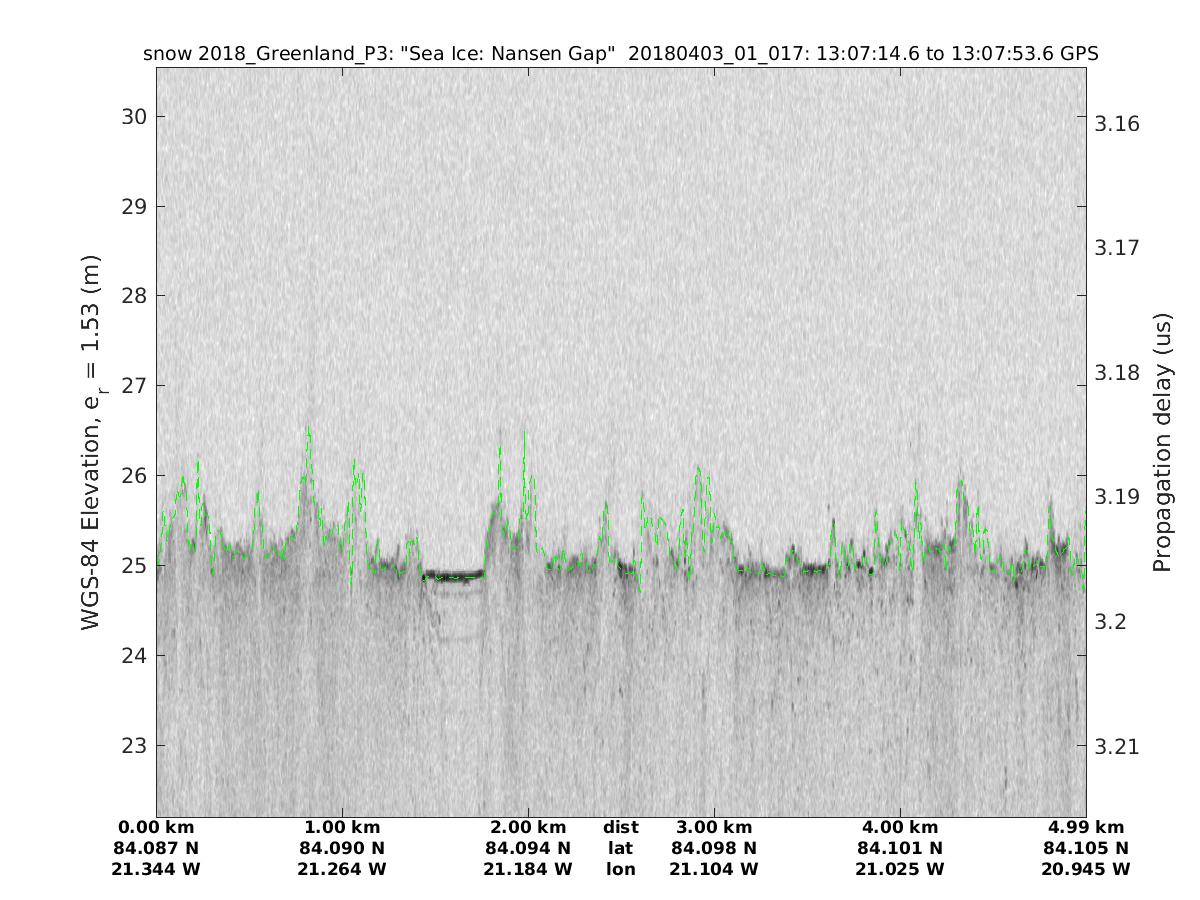Click the 3.21 propagation delay tick label
The height and width of the screenshot is (900, 1200).
click(x=1118, y=747)
